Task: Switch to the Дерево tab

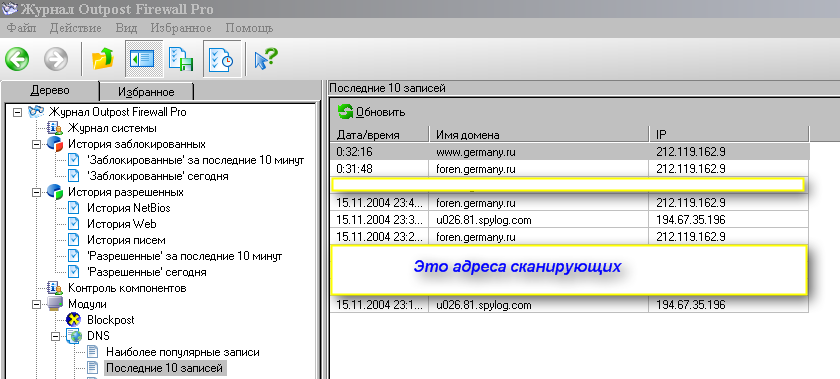Action: click(x=50, y=90)
